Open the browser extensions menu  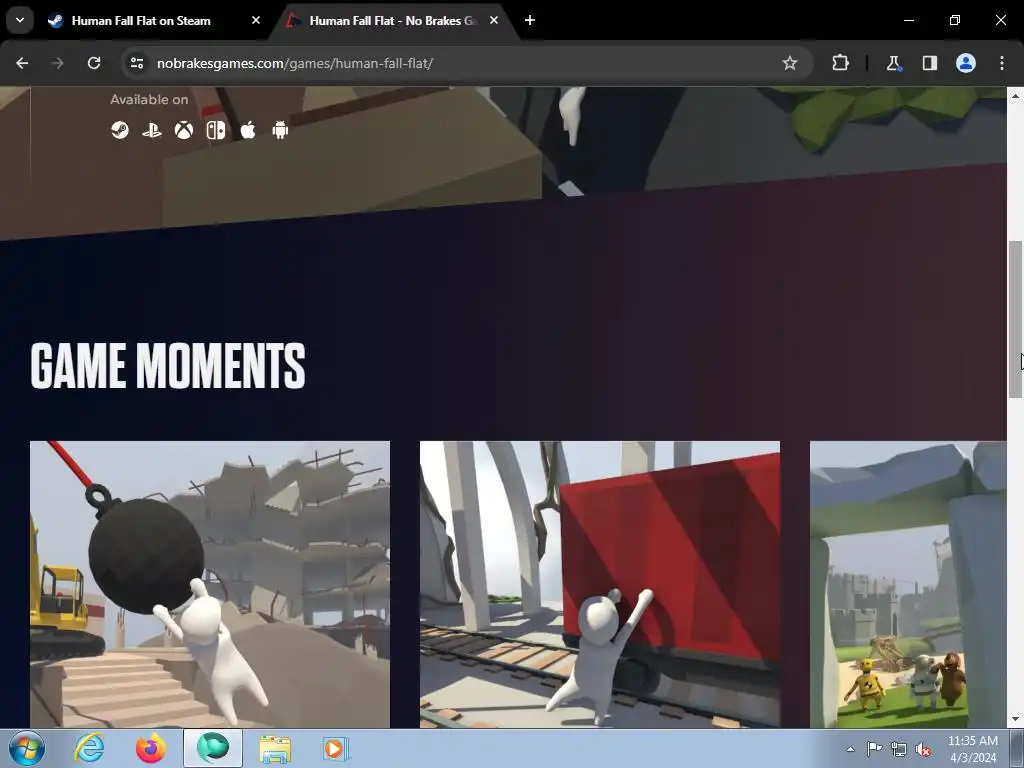pyautogui.click(x=840, y=63)
